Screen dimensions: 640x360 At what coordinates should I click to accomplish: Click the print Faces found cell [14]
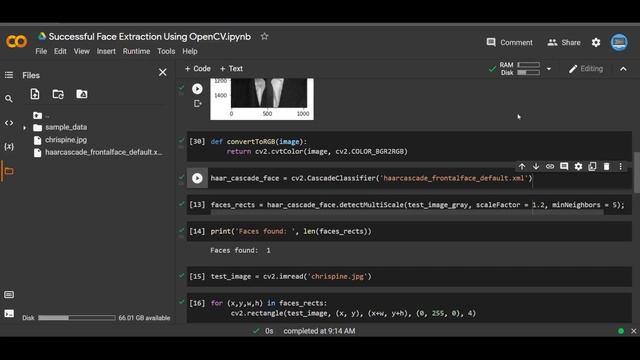[409, 231]
